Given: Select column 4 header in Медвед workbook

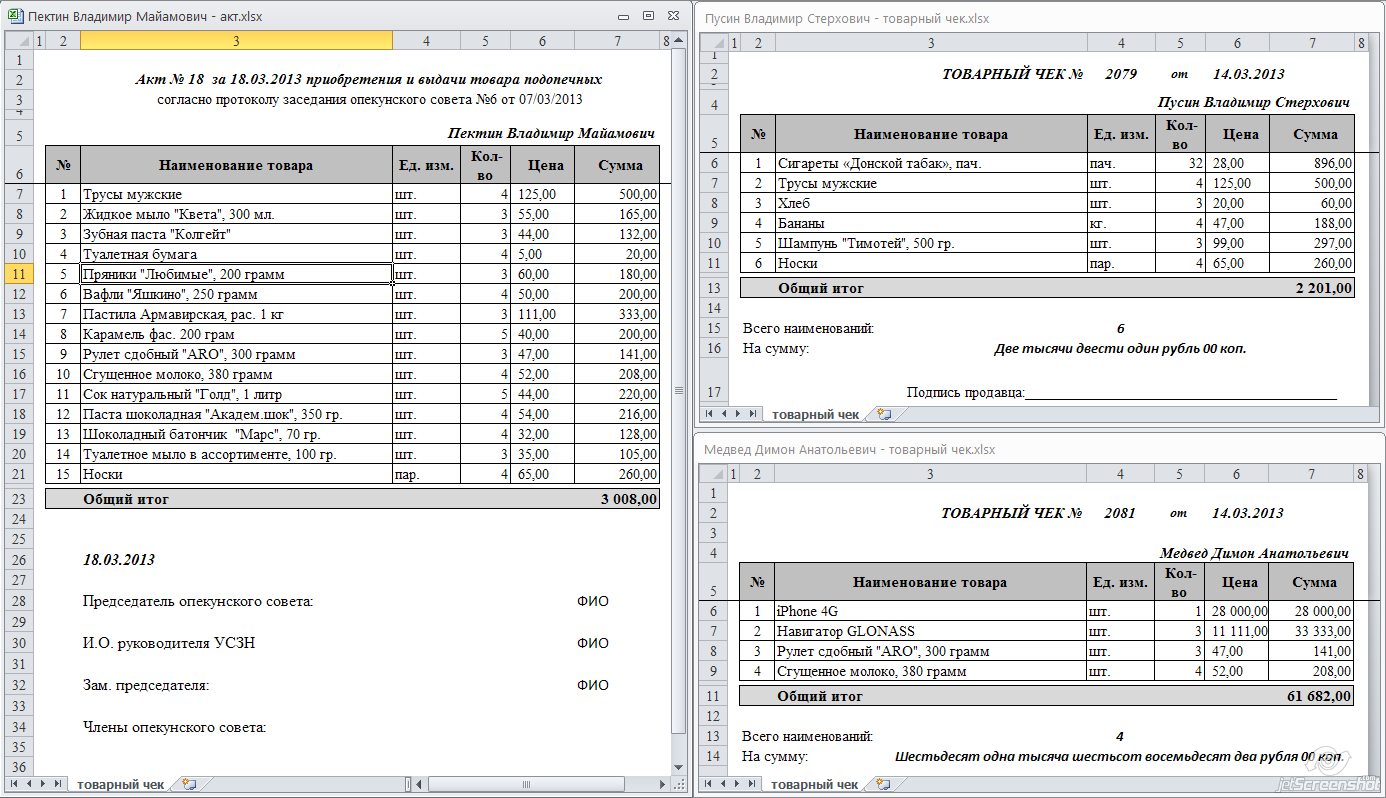Looking at the screenshot, I should pos(1120,474).
